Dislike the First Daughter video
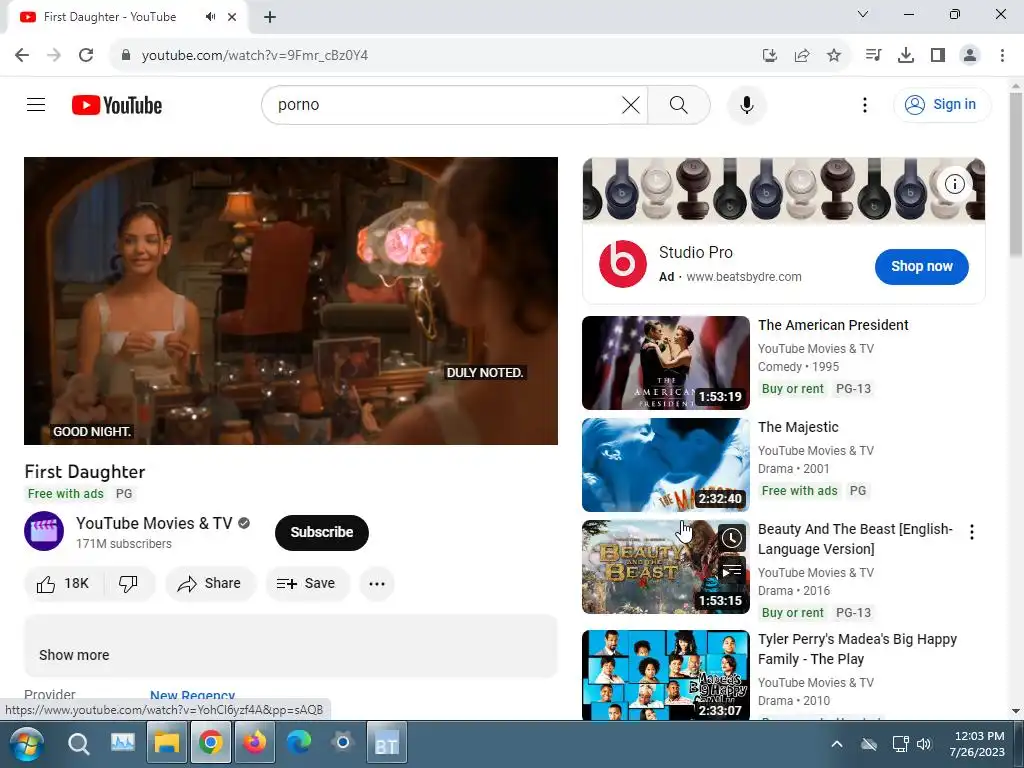The image size is (1024, 768). pos(129,583)
